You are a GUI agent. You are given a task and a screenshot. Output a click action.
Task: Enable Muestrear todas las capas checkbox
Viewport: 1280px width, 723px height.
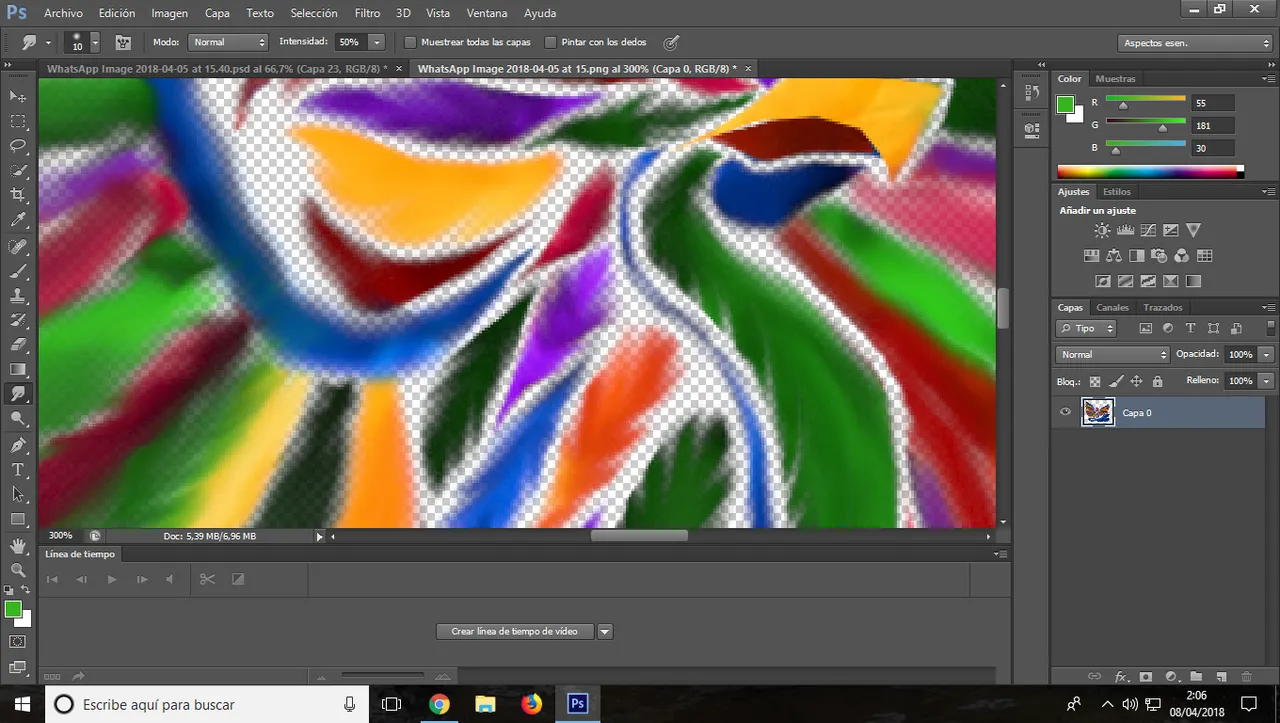tap(410, 43)
